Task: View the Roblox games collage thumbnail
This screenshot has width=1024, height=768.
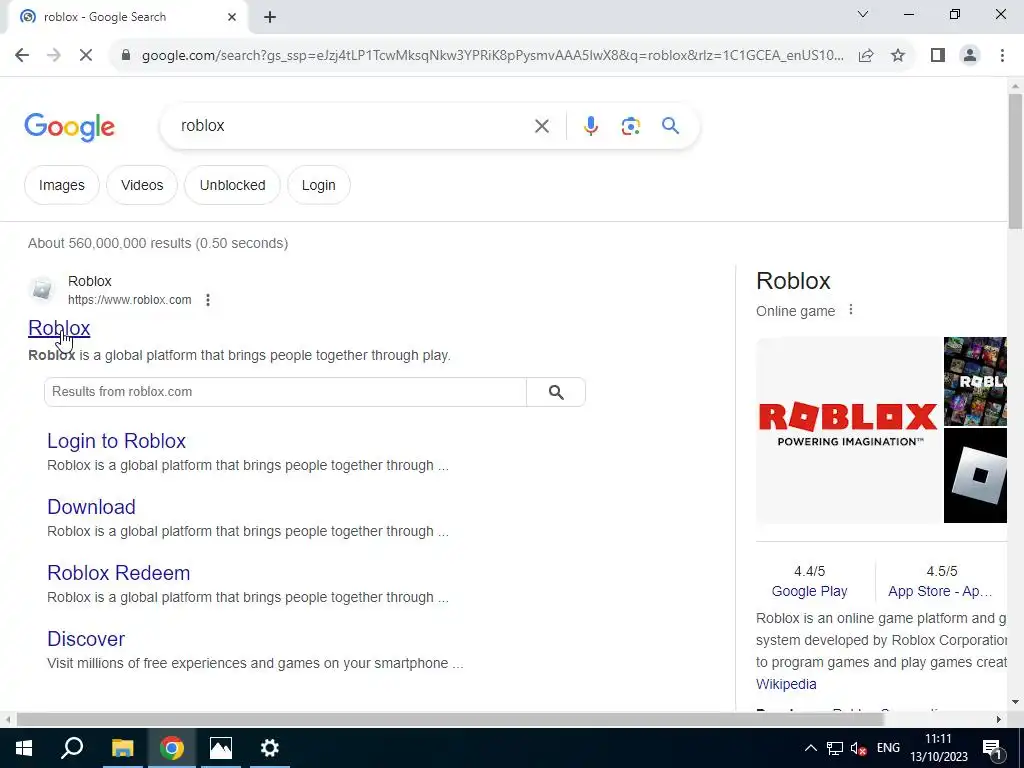Action: 975,381
